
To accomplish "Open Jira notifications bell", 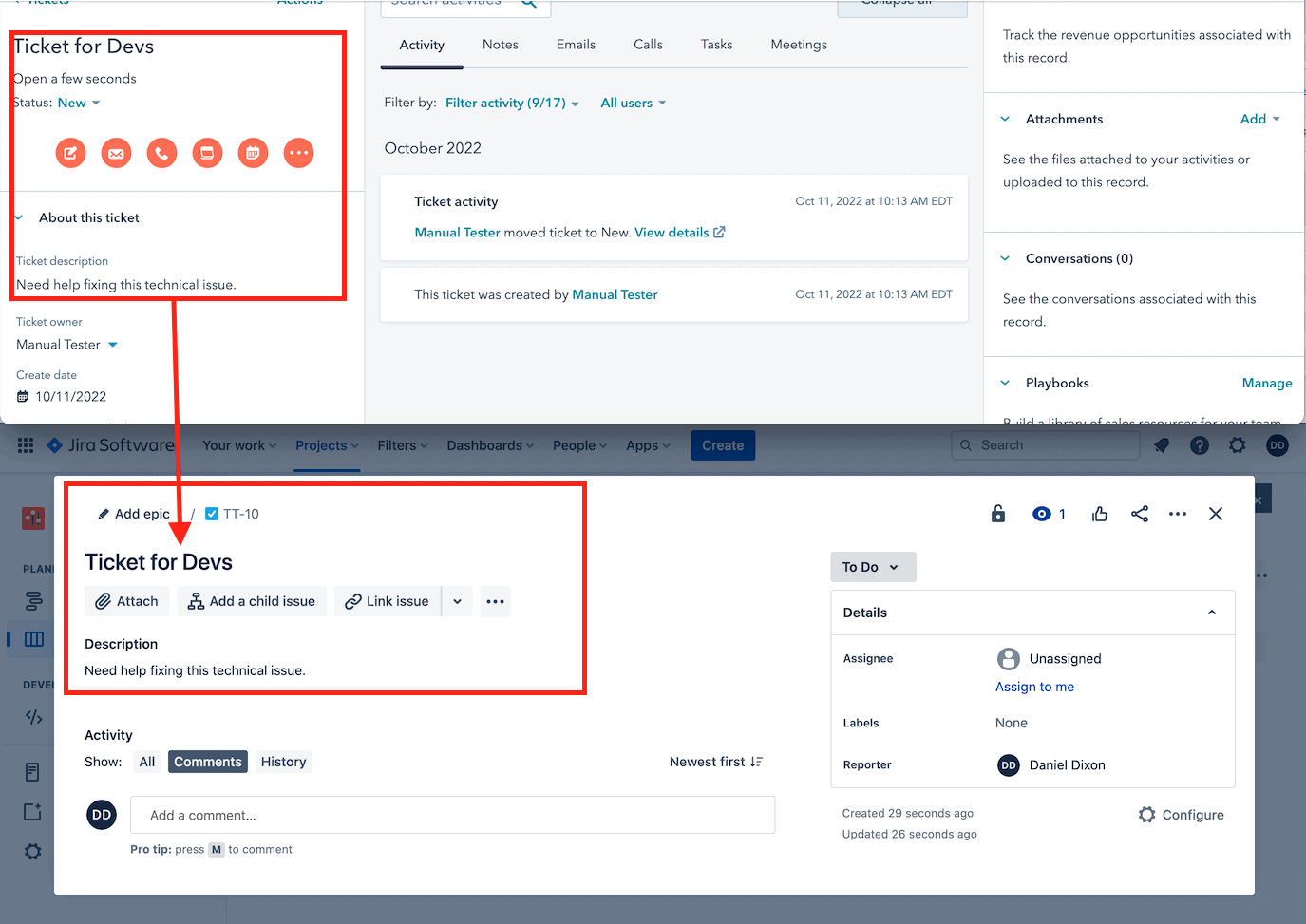I will 1161,444.
